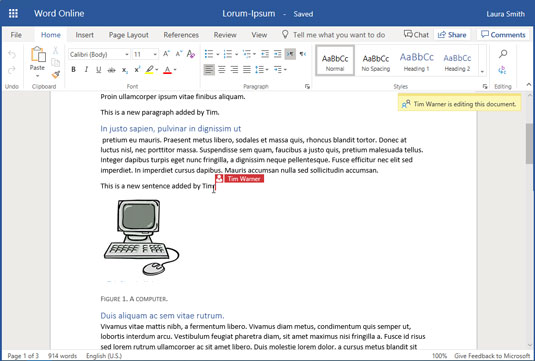
Task: Click the Decrease Indent icon
Action: point(265,54)
